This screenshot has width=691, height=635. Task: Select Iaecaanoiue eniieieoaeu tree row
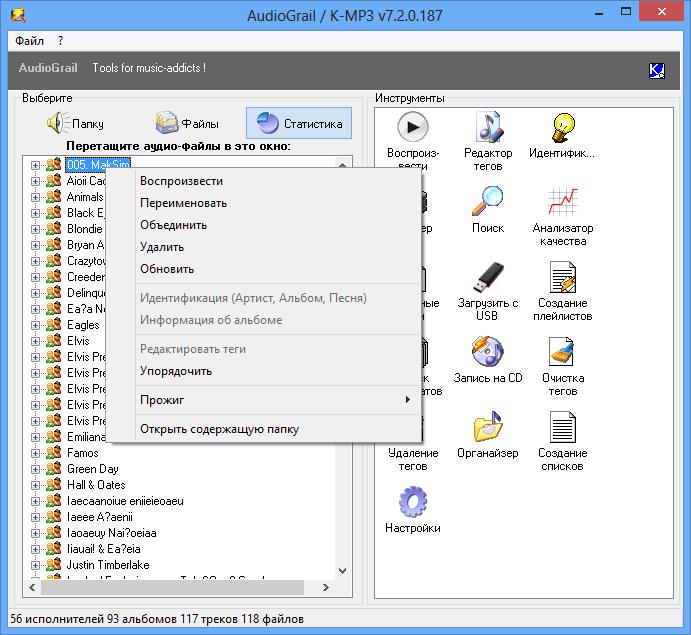(x=125, y=501)
